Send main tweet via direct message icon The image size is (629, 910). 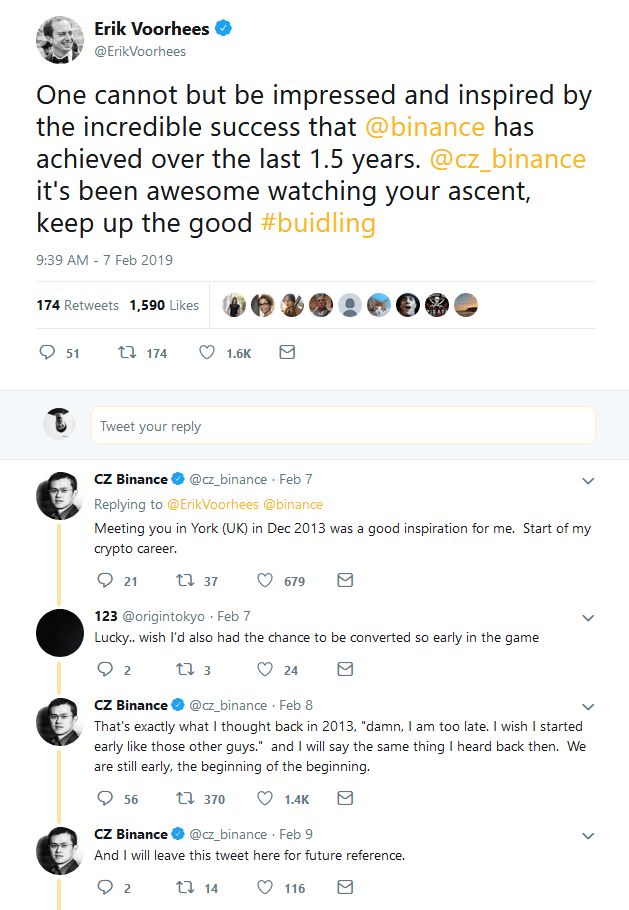point(287,353)
